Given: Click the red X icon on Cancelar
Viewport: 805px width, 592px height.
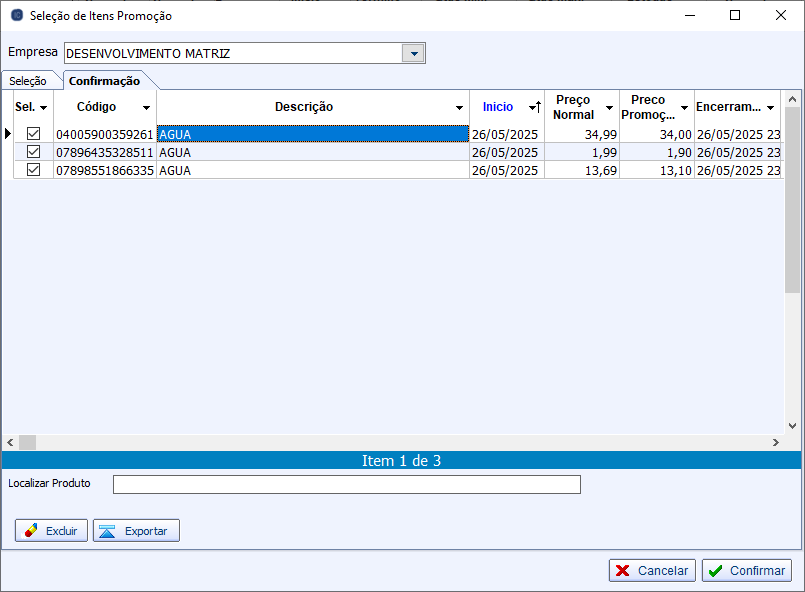Looking at the screenshot, I should click(623, 570).
